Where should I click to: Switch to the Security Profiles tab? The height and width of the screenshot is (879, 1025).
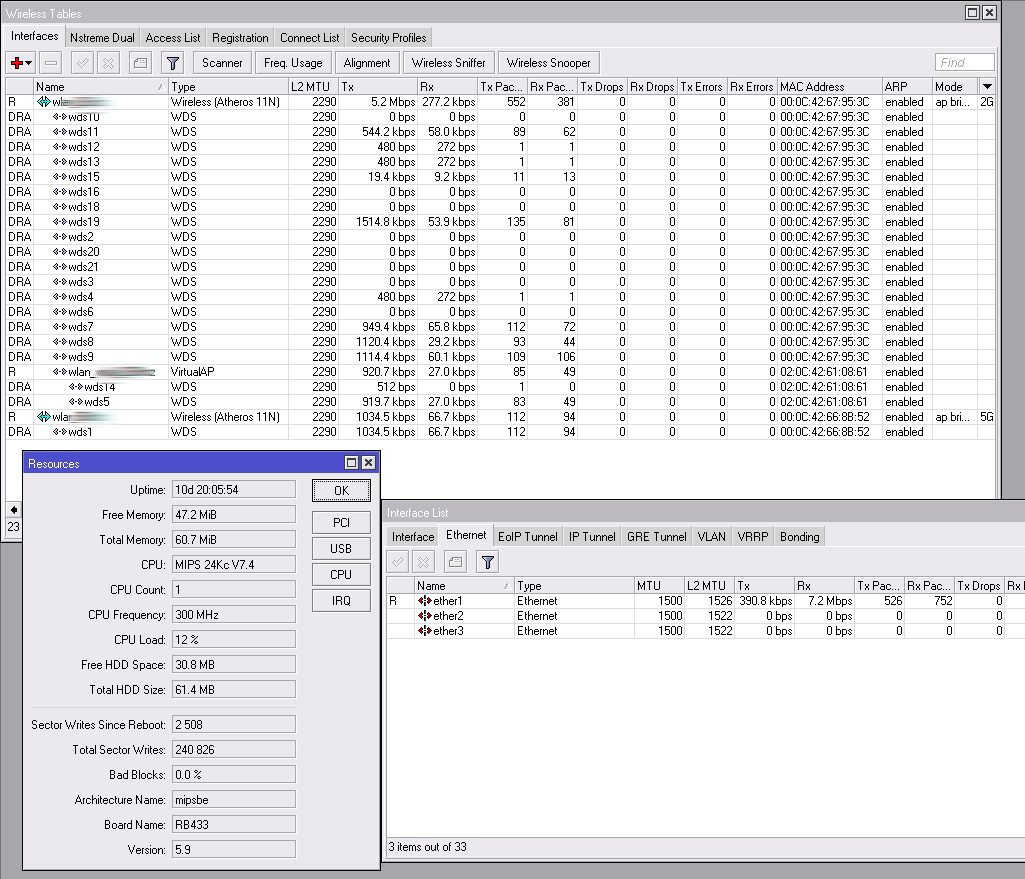pos(388,38)
